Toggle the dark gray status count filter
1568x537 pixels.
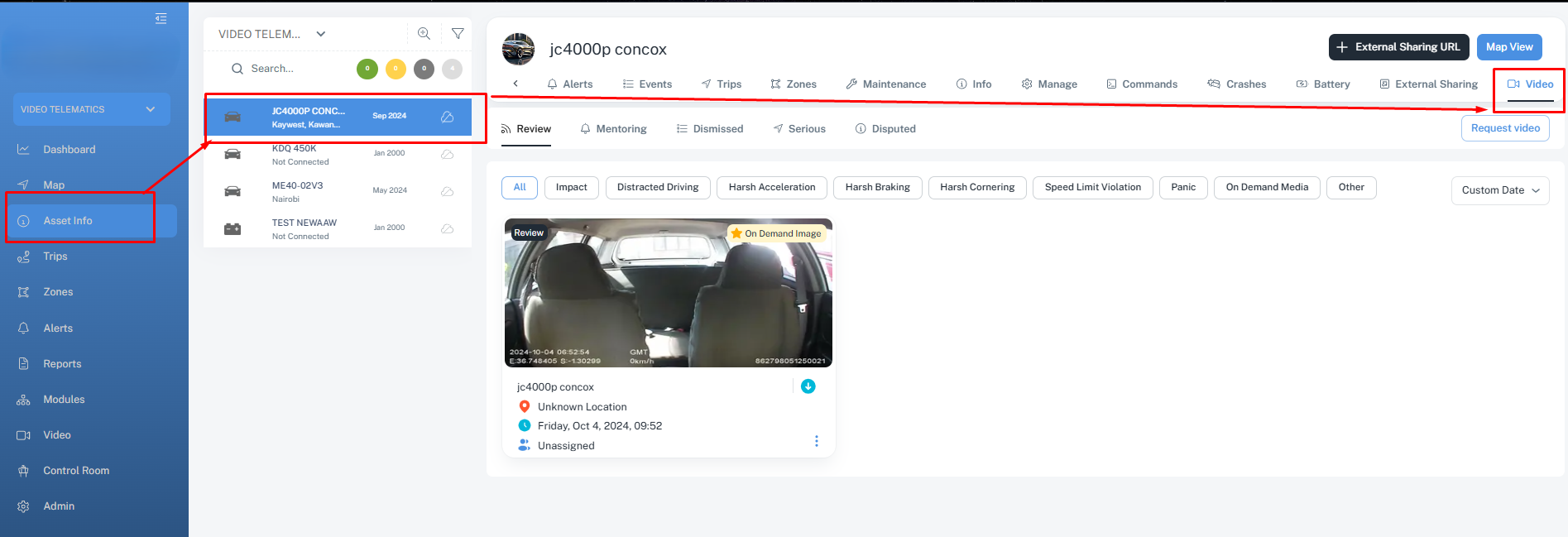tap(424, 69)
